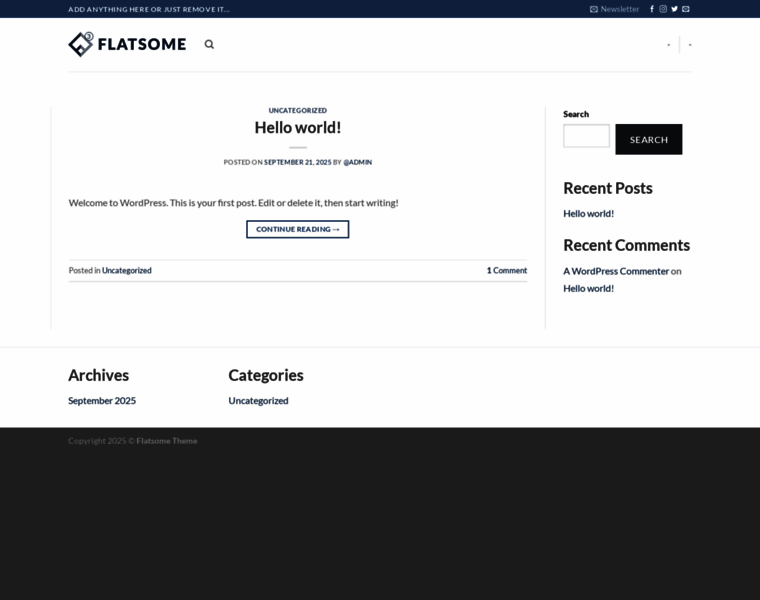Open the Facebook social icon
This screenshot has width=760, height=600.
point(652,9)
